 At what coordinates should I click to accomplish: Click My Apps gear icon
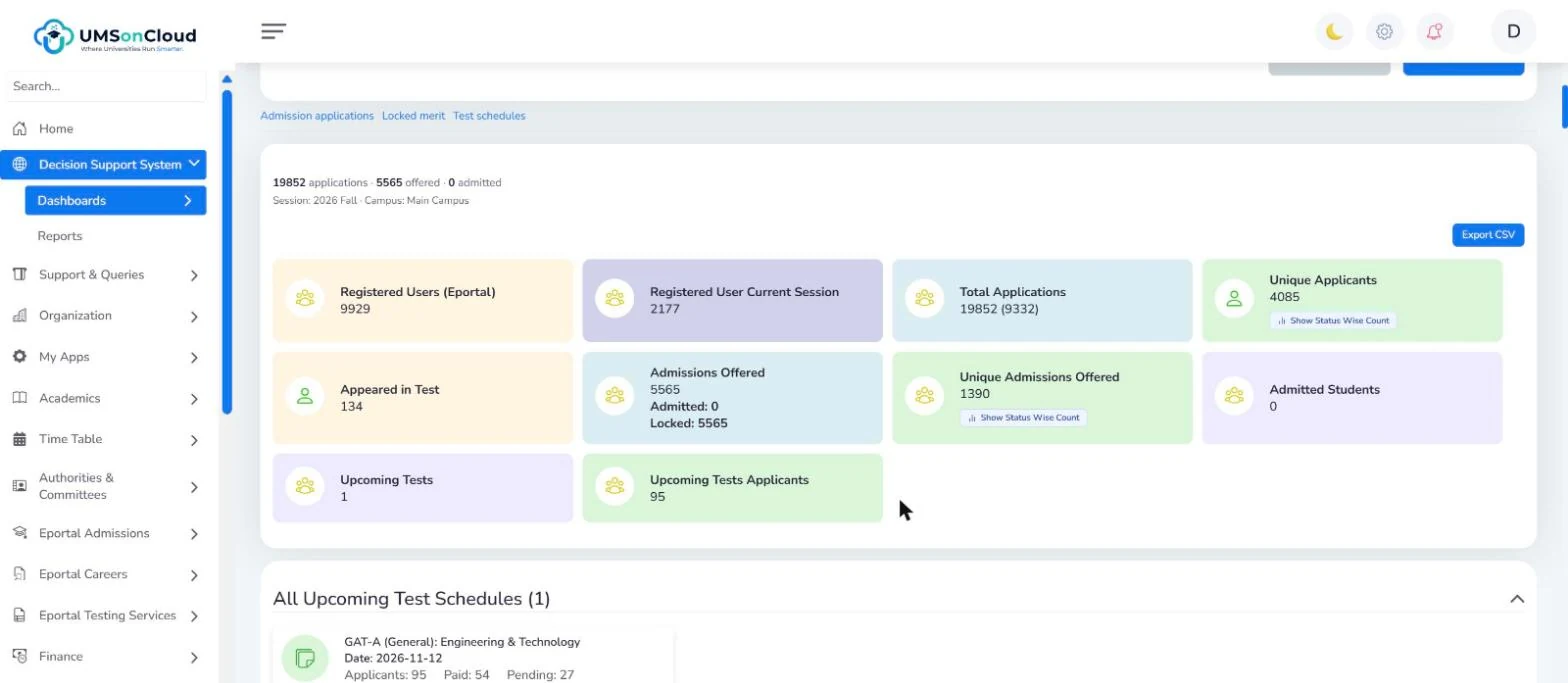click(x=19, y=357)
